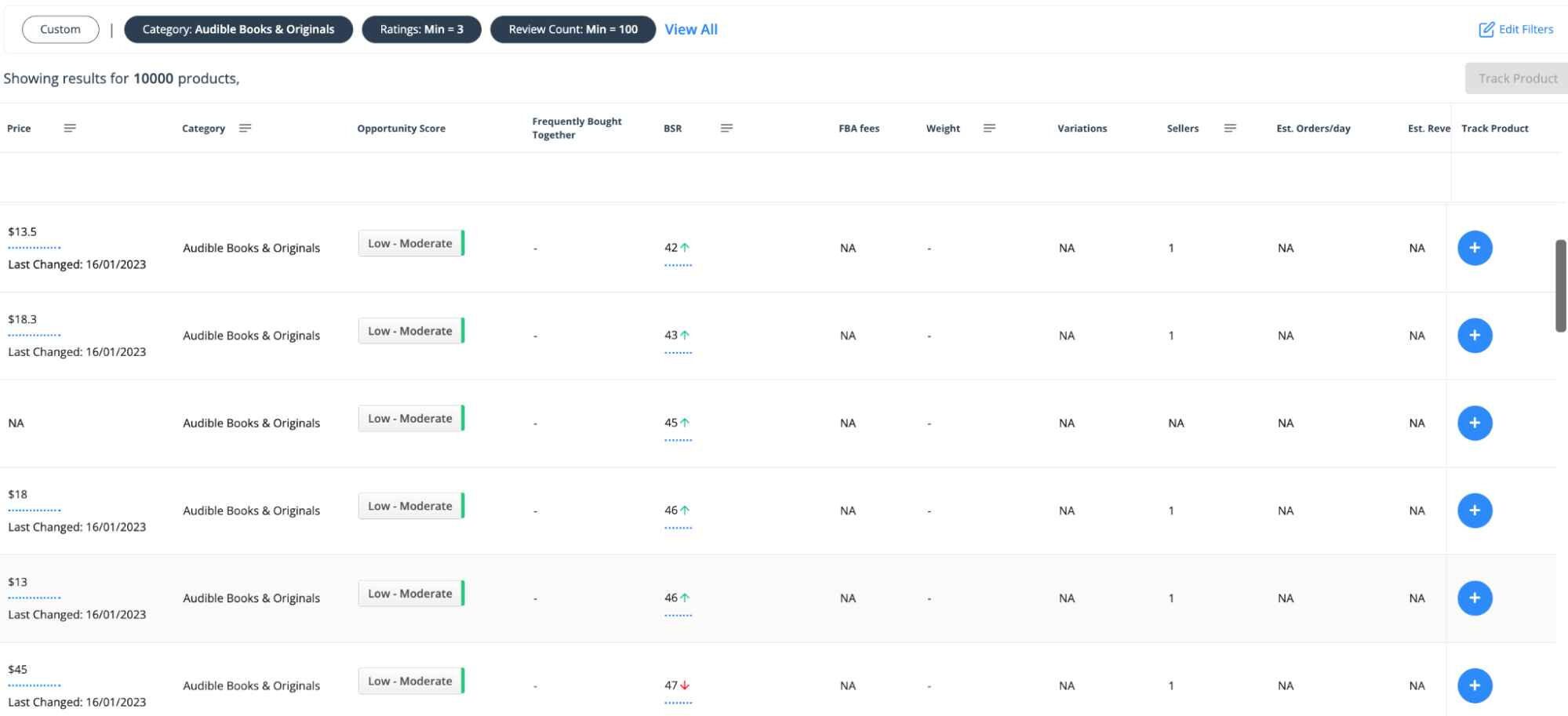
Task: Track the product with price NA
Action: coord(1475,423)
